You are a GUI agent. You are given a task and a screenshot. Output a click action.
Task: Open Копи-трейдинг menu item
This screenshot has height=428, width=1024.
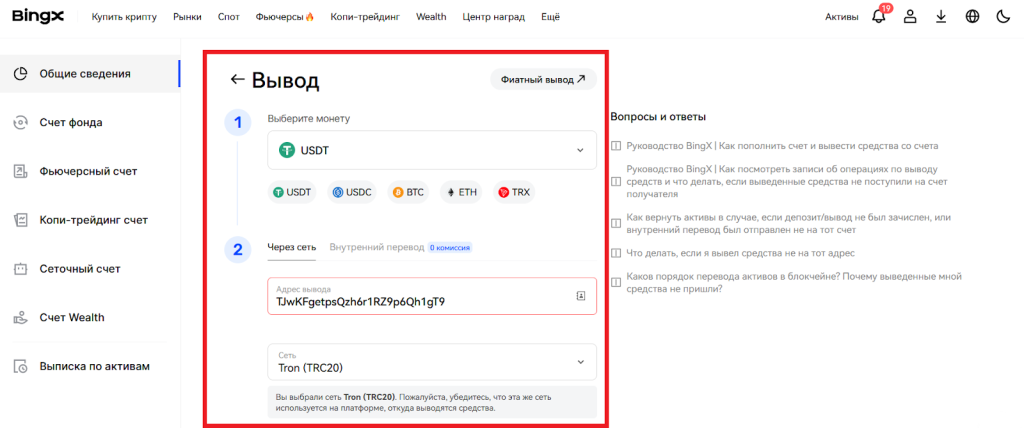pos(365,17)
